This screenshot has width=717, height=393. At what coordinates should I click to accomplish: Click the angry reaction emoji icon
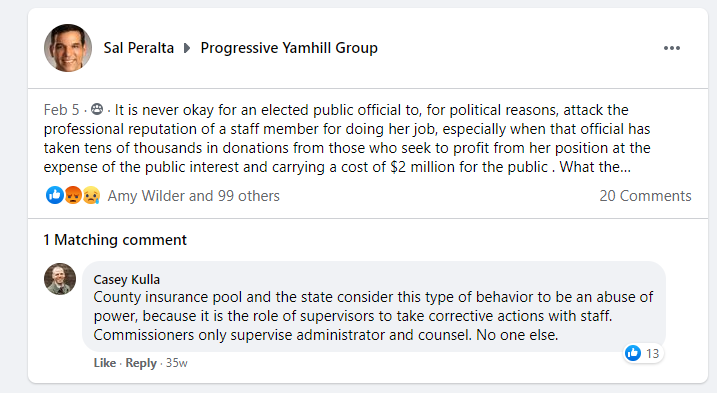pos(73,195)
